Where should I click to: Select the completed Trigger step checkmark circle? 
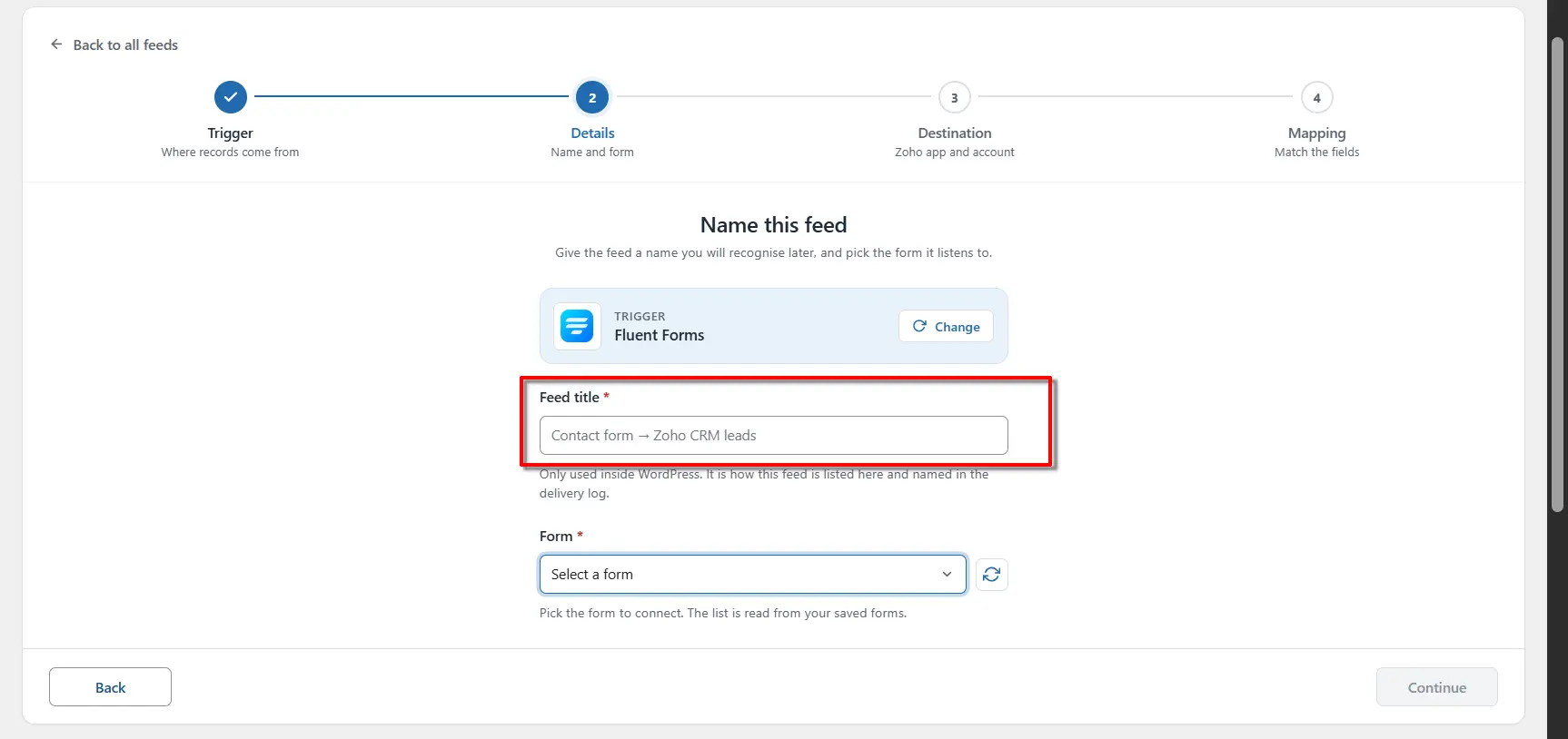point(230,97)
